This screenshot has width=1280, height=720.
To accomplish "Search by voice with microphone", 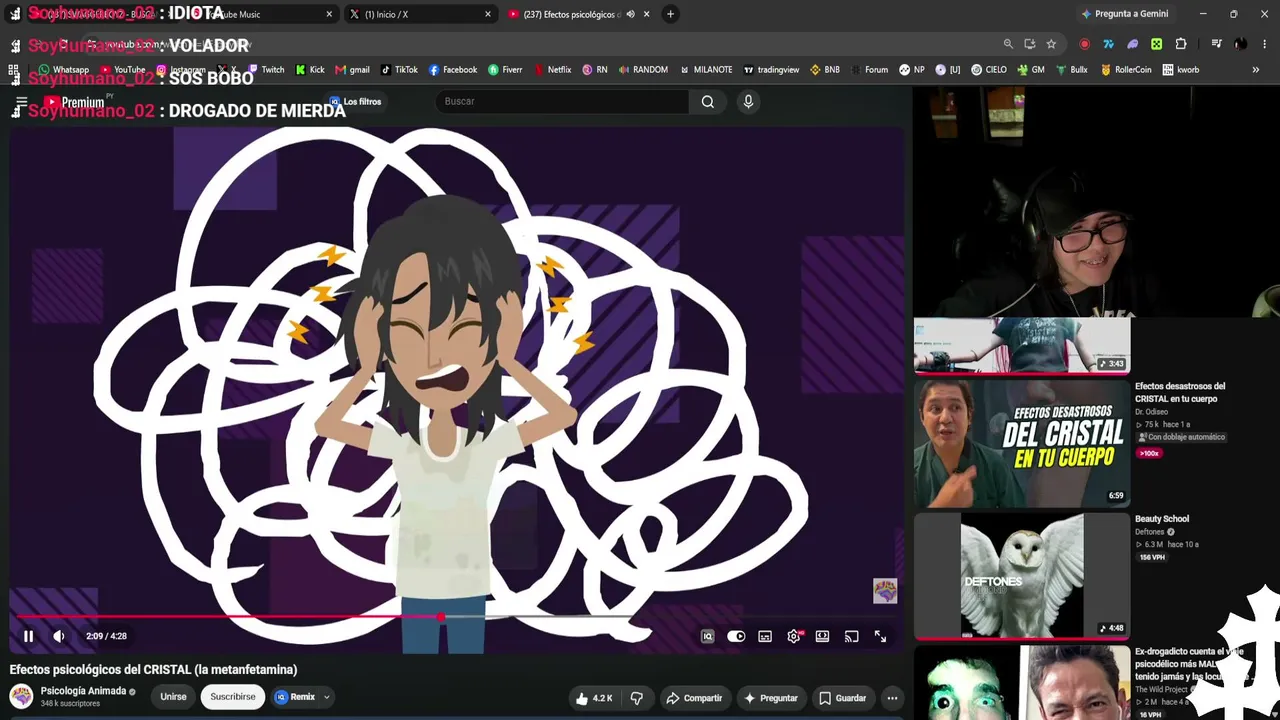I will (x=748, y=101).
